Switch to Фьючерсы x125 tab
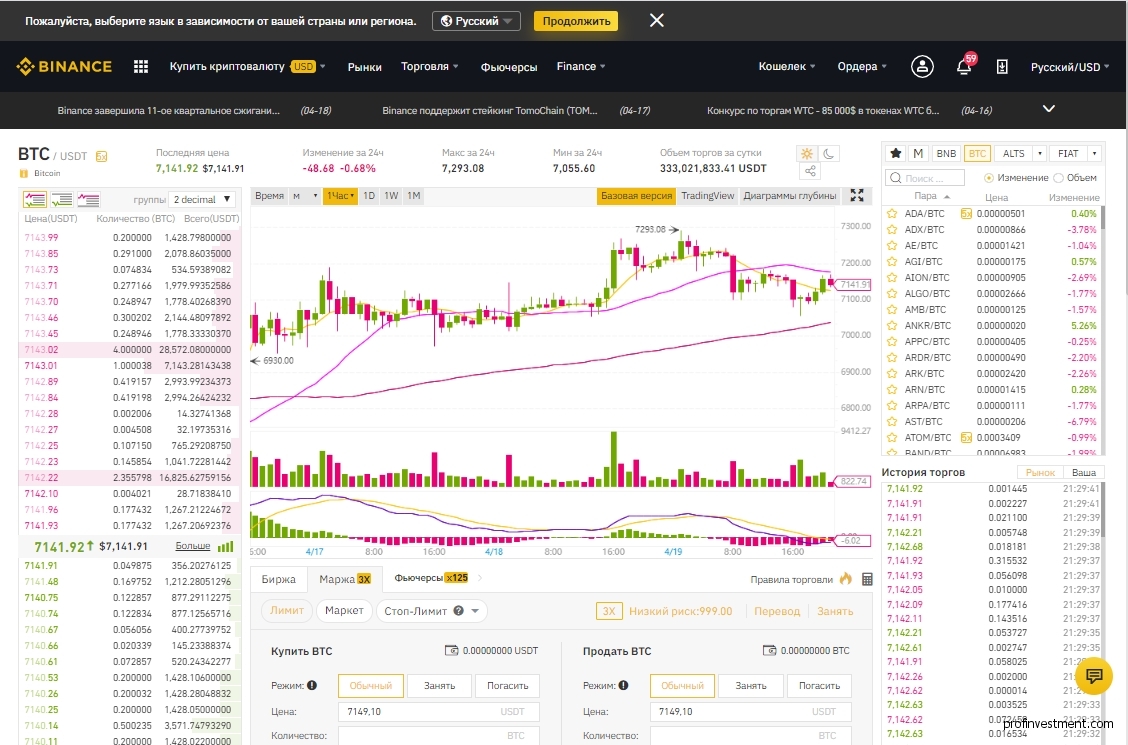This screenshot has height=745, width=1128. pos(432,577)
